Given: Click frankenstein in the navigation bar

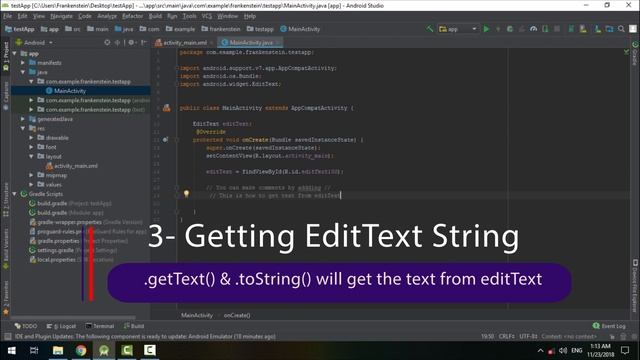Looking at the screenshot, I should click(x=221, y=29).
